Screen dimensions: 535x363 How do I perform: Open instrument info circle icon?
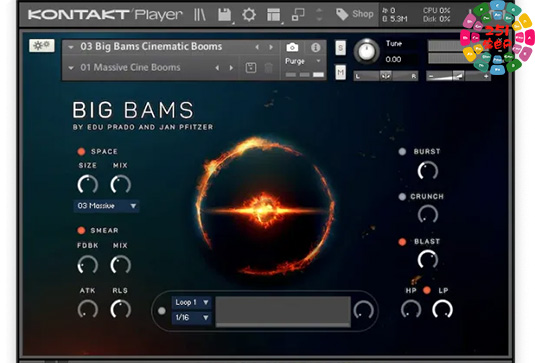pos(316,47)
